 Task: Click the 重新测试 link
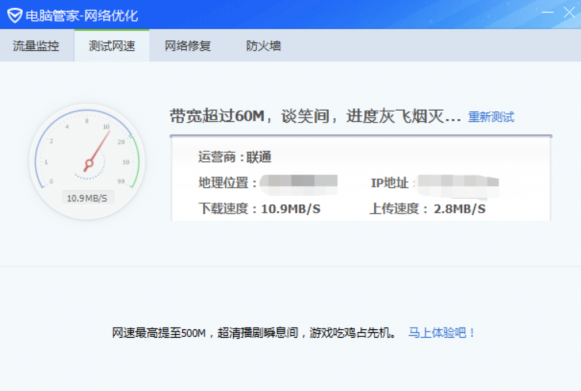491,117
